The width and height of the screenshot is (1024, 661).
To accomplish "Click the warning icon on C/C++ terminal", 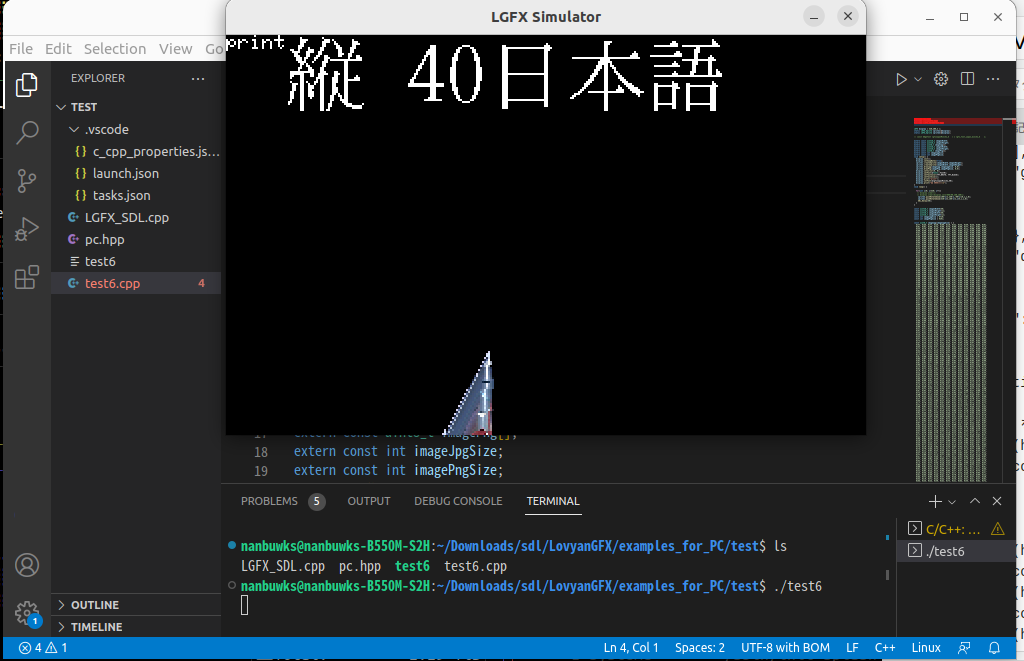I will [997, 529].
